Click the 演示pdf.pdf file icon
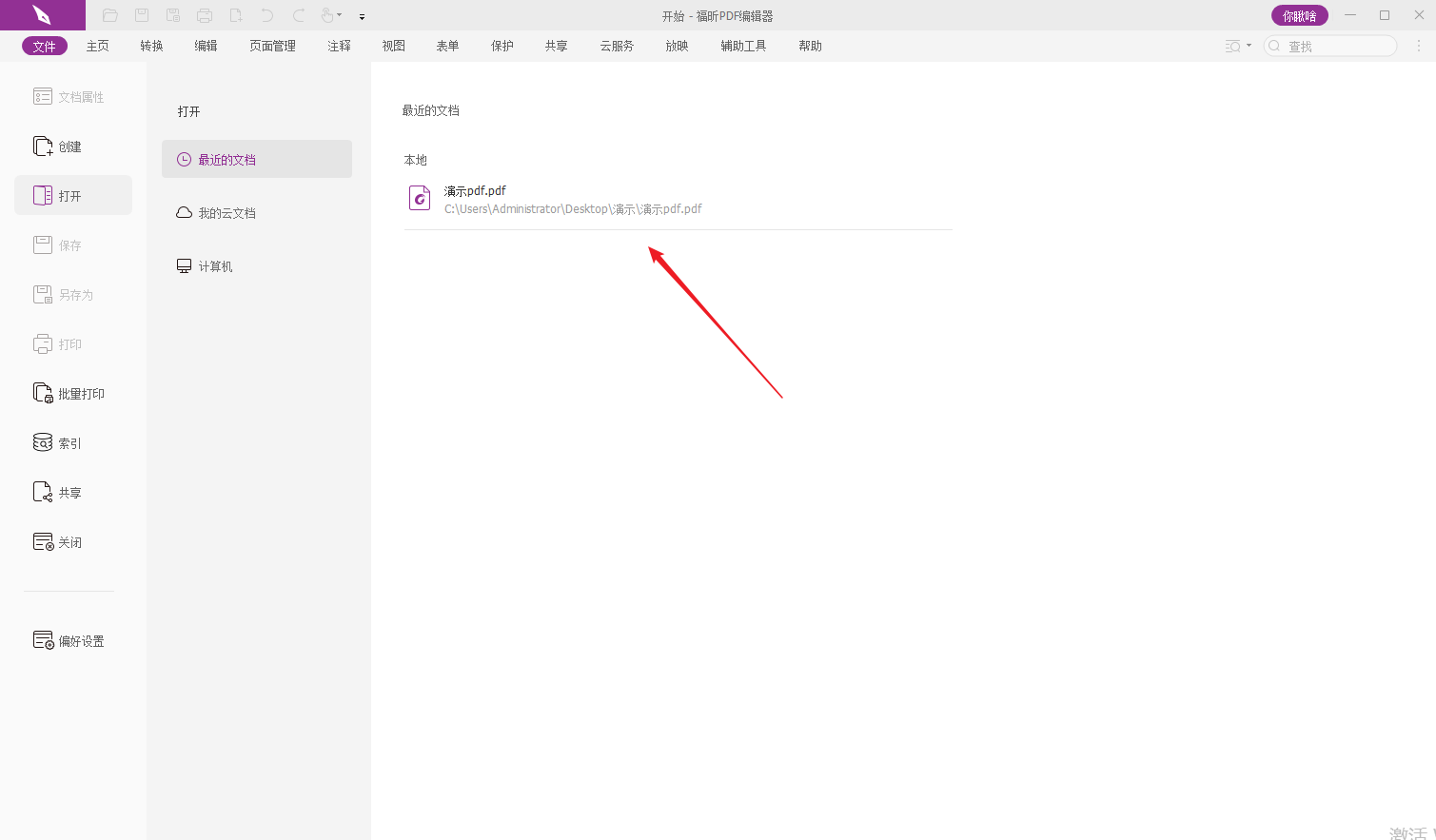The height and width of the screenshot is (840, 1436). click(x=420, y=198)
